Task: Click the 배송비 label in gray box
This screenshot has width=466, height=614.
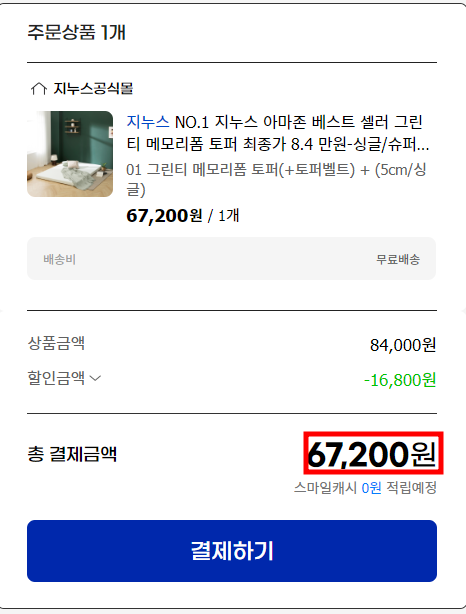Action: [x=60, y=259]
